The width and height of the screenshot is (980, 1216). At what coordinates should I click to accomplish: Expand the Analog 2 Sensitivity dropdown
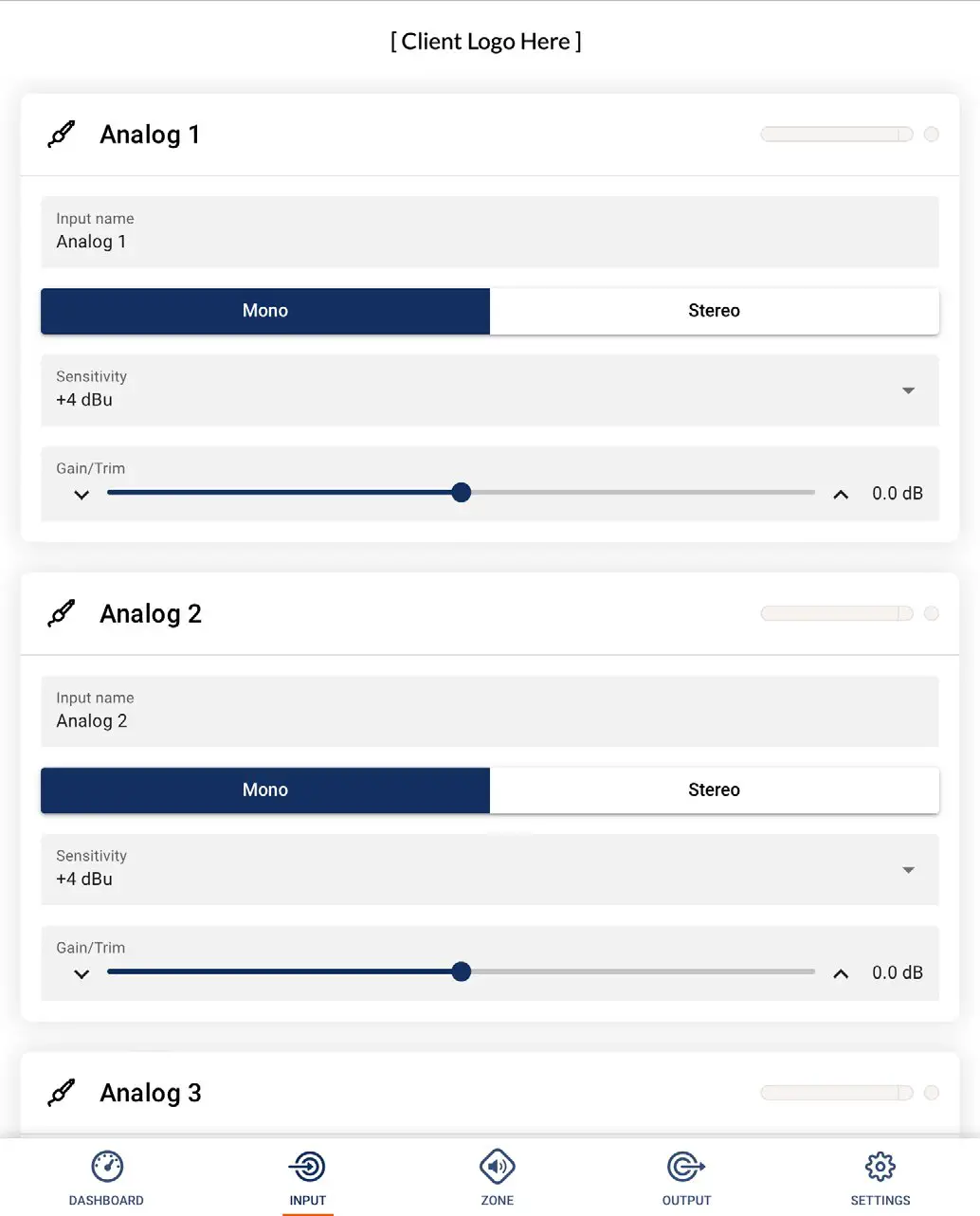908,870
